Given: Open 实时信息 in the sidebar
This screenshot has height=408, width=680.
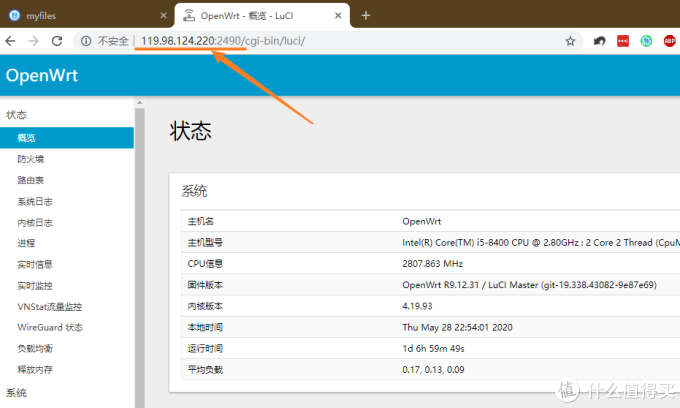Looking at the screenshot, I should coord(35,264).
